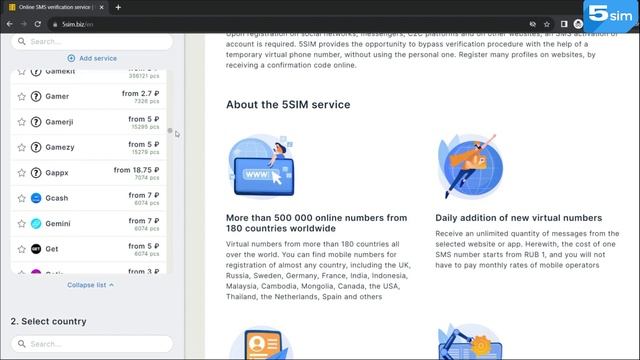Select the Gcash service row

point(89,198)
